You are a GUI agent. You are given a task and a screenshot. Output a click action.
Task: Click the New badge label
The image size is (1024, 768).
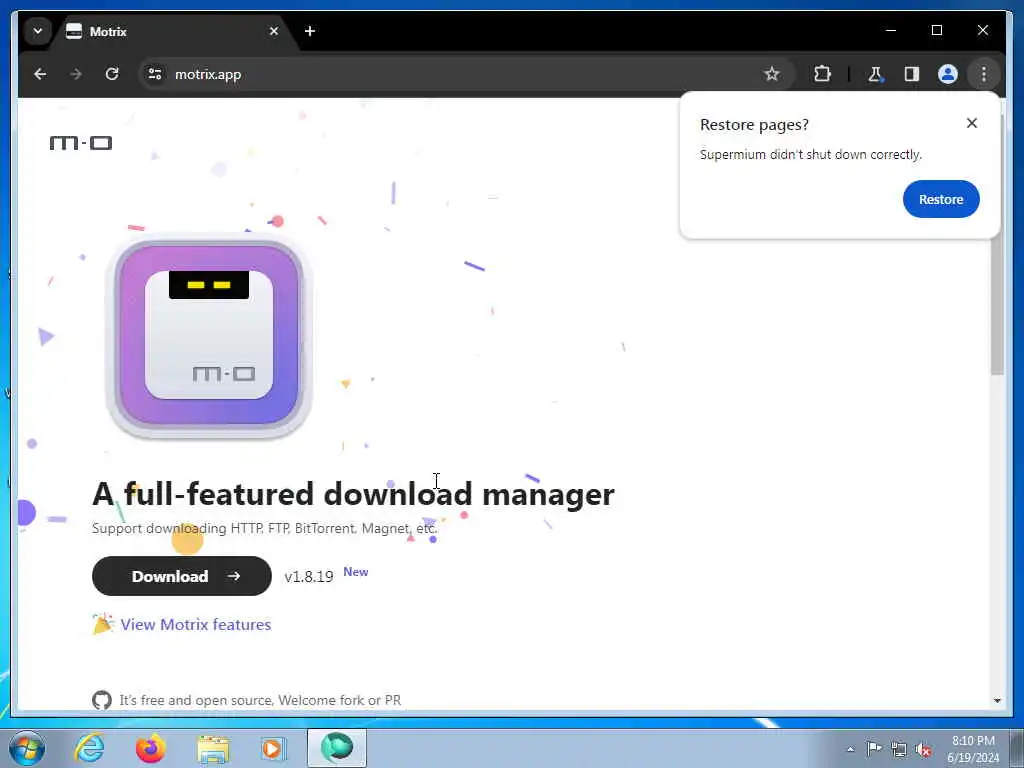tap(356, 572)
